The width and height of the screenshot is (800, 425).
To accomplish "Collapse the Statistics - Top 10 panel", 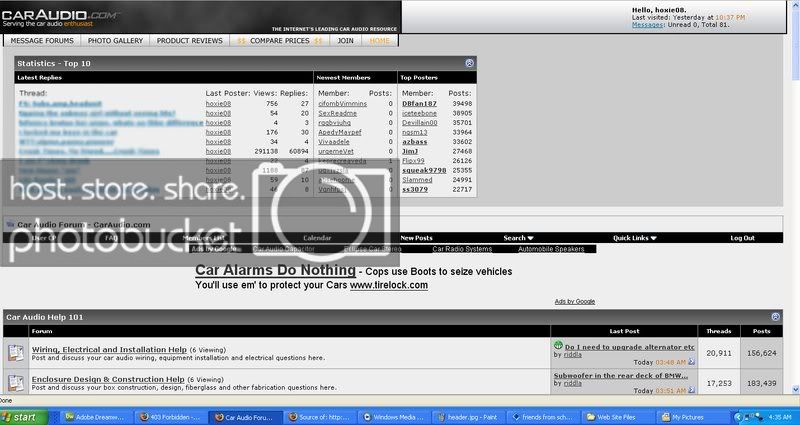I will pyautogui.click(x=469, y=63).
